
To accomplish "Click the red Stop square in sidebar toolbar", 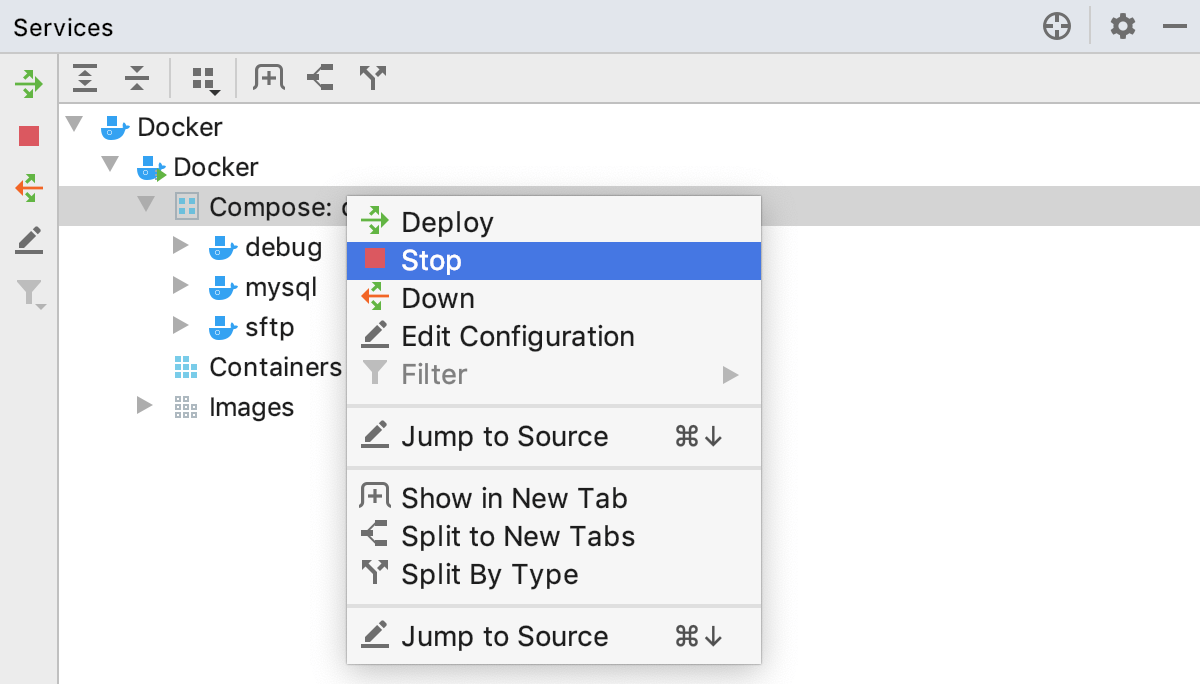I will 28,136.
